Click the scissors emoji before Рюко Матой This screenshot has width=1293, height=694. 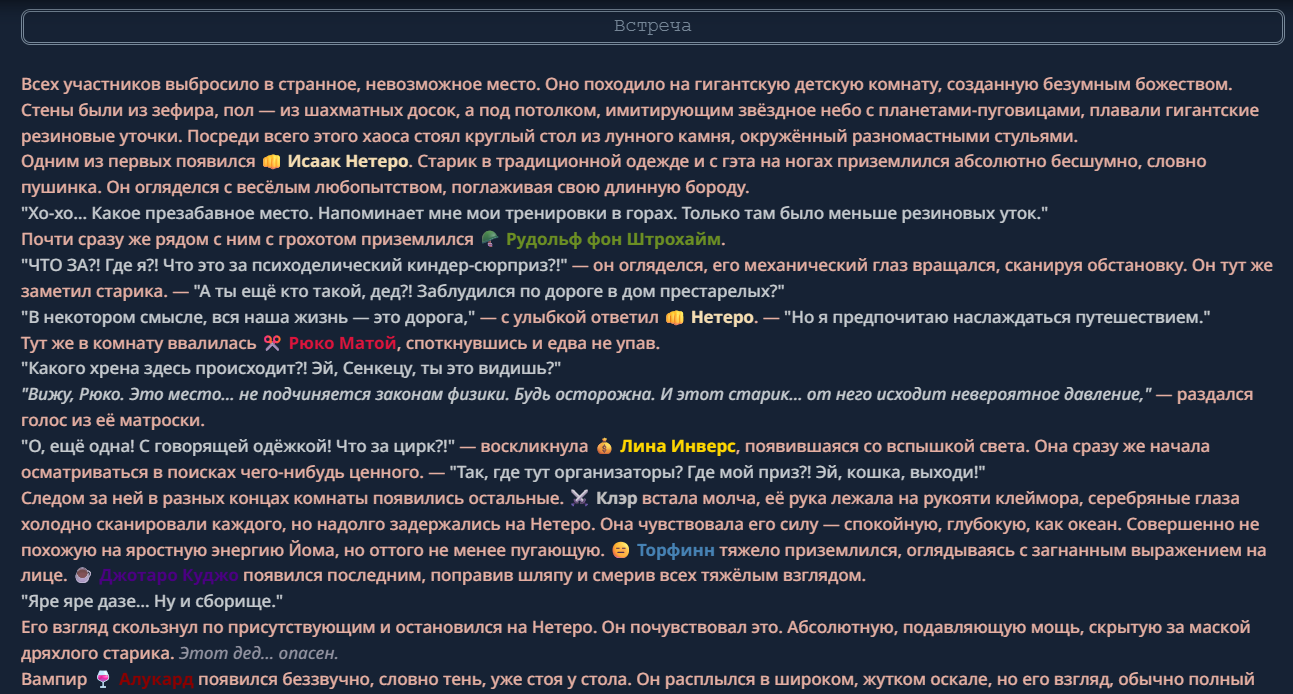tap(272, 343)
